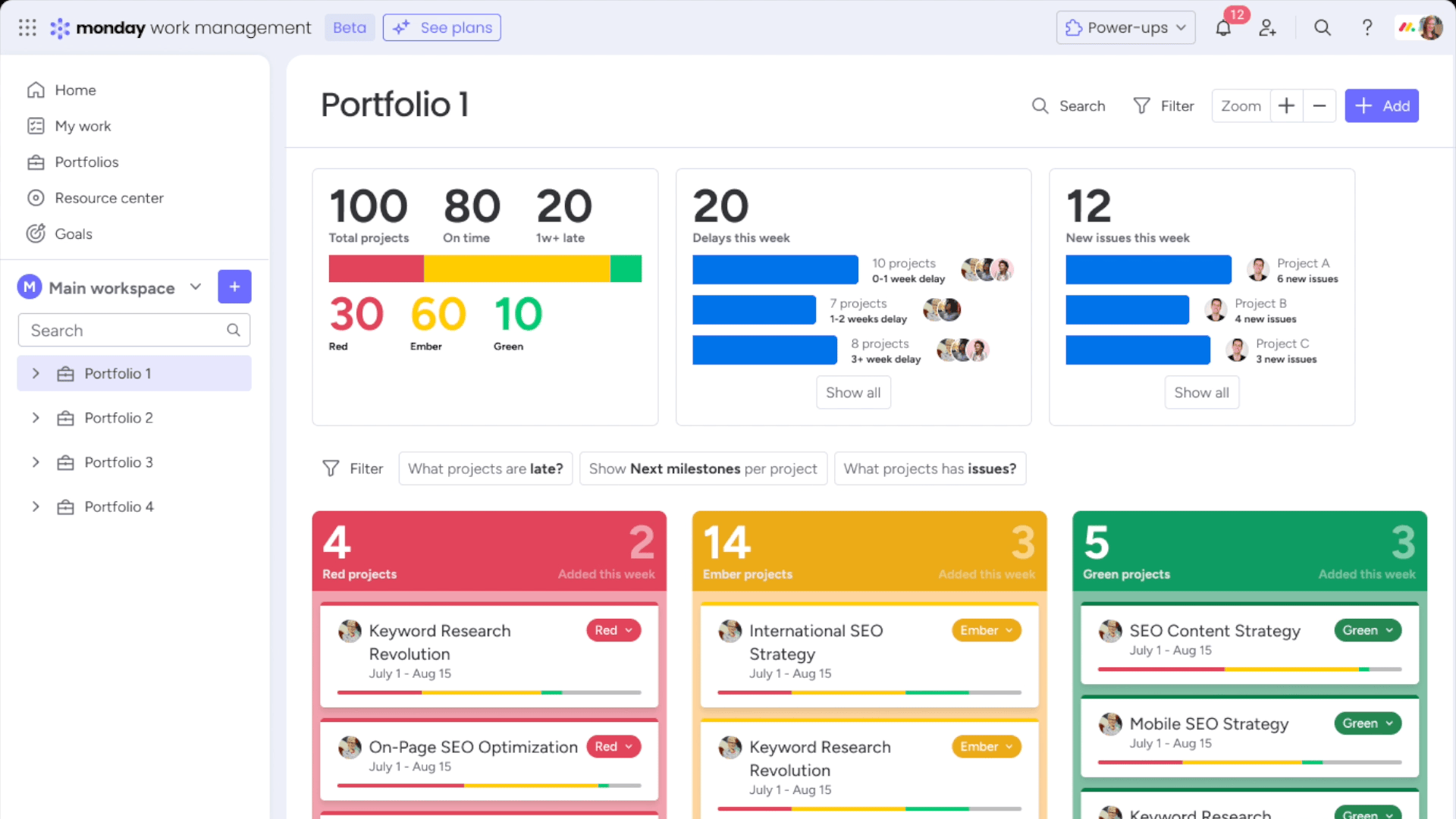Open the Power-ups dropdown
This screenshot has width=1456, height=819.
(x=1125, y=28)
